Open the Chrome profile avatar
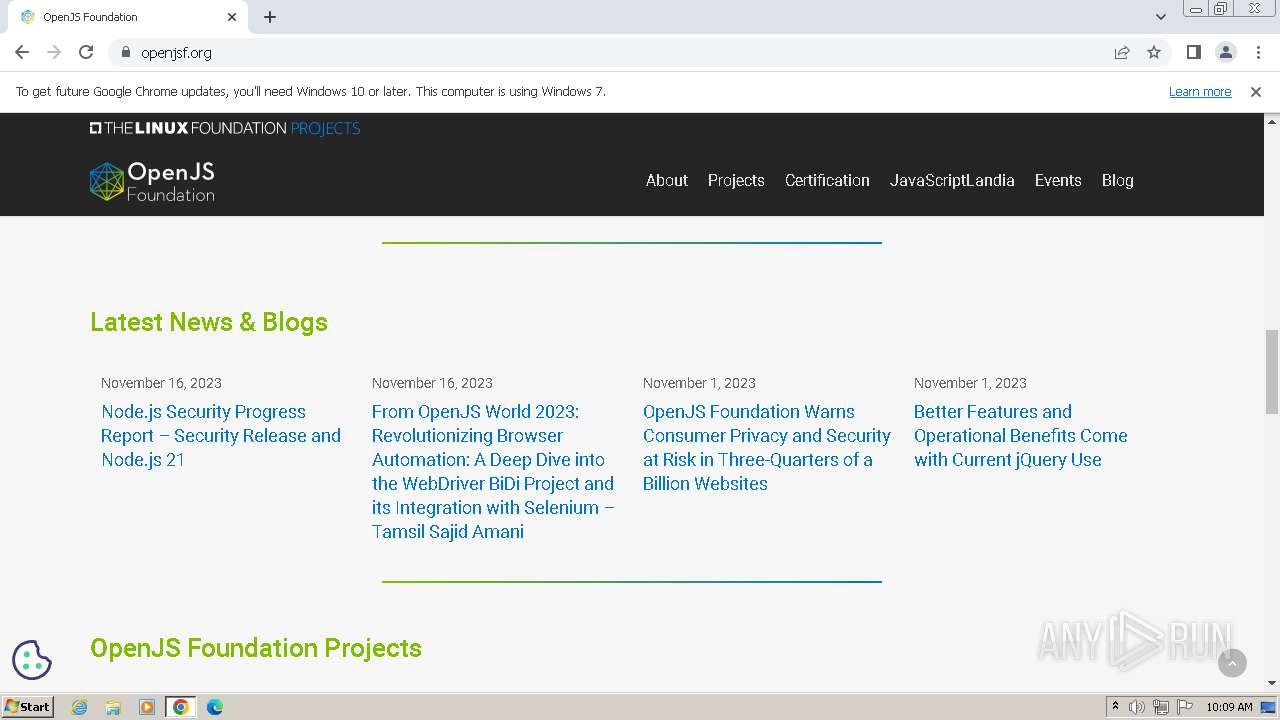Screen dimensions: 1280x720 (x=1226, y=52)
